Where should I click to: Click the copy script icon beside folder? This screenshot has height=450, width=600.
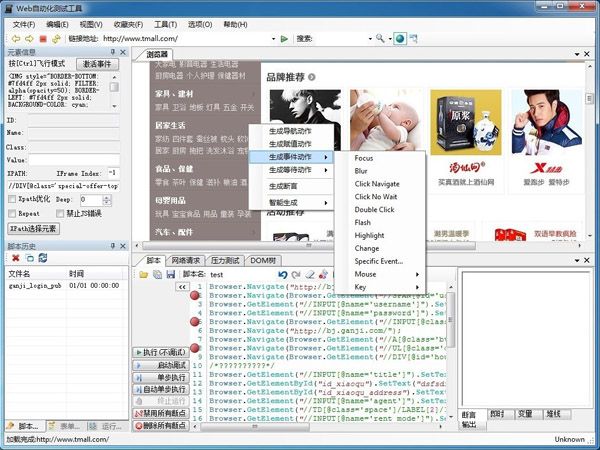click(157, 274)
